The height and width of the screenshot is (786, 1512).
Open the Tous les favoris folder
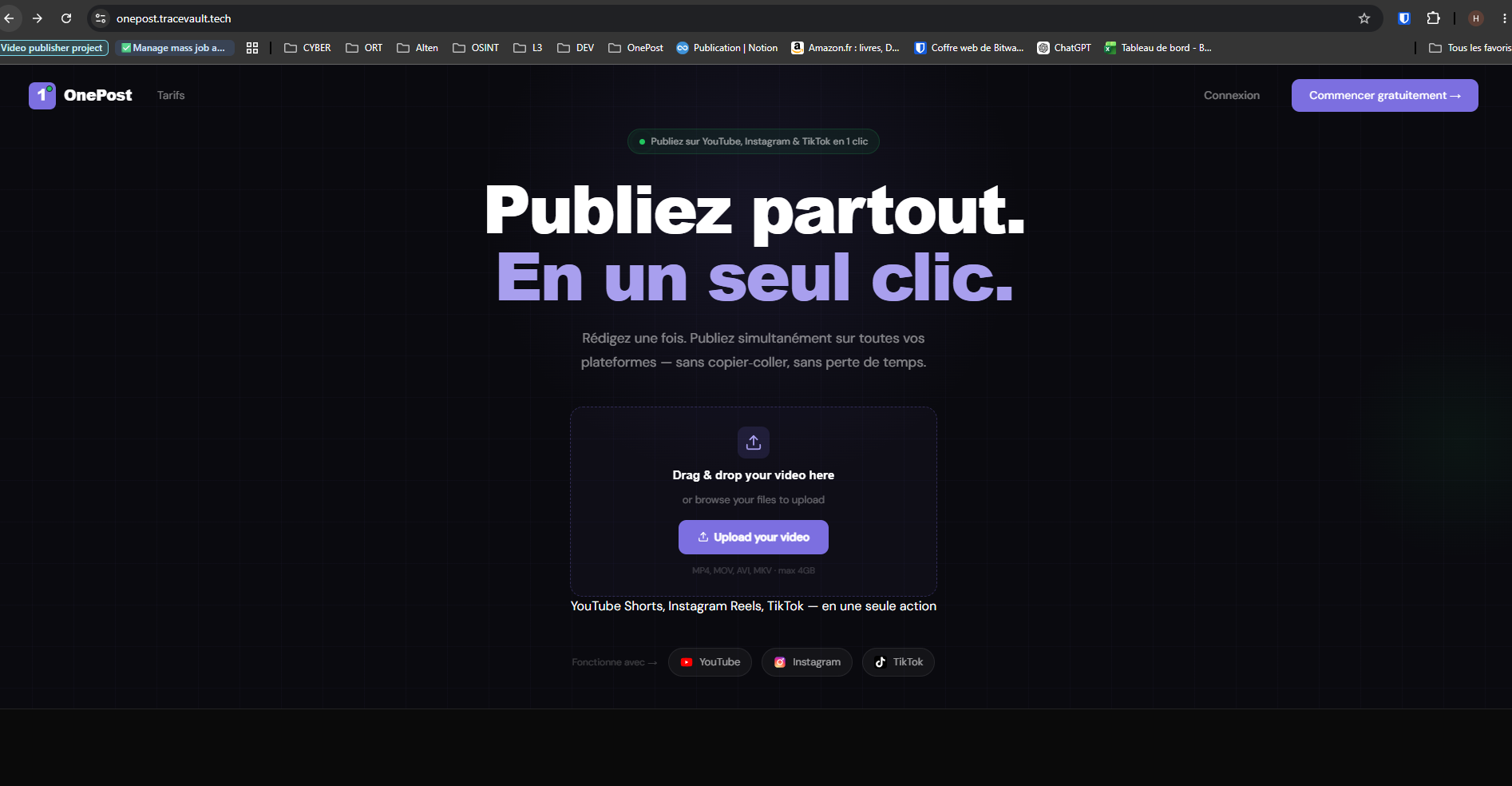(x=1470, y=48)
